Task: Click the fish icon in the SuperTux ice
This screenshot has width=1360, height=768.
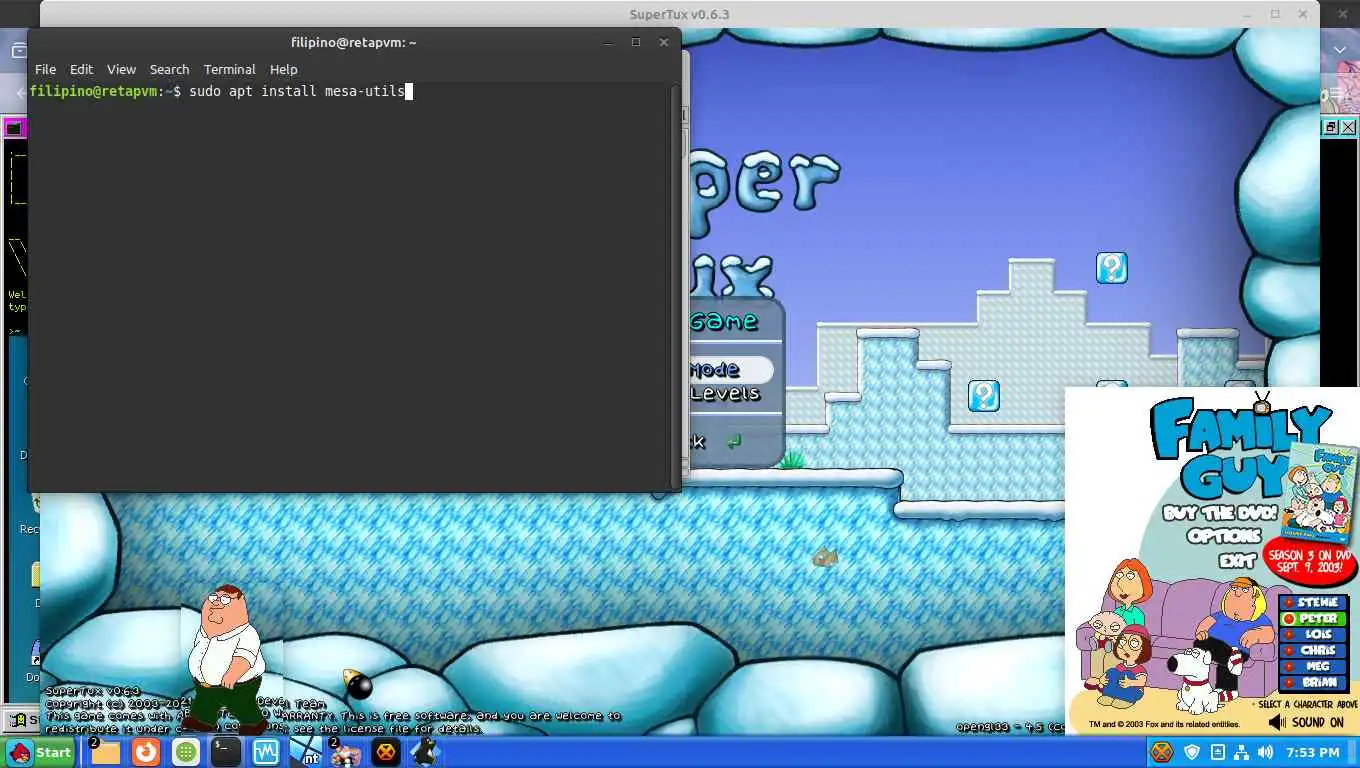Action: click(x=825, y=557)
